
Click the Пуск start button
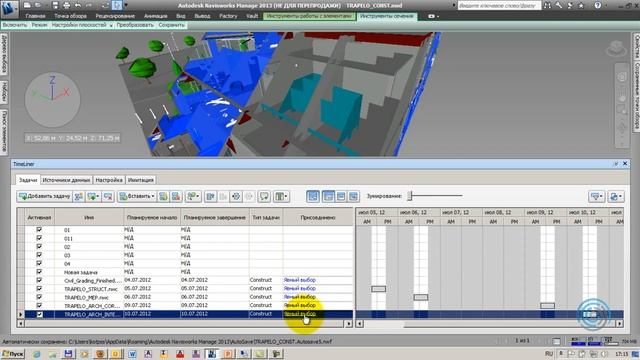(13, 354)
